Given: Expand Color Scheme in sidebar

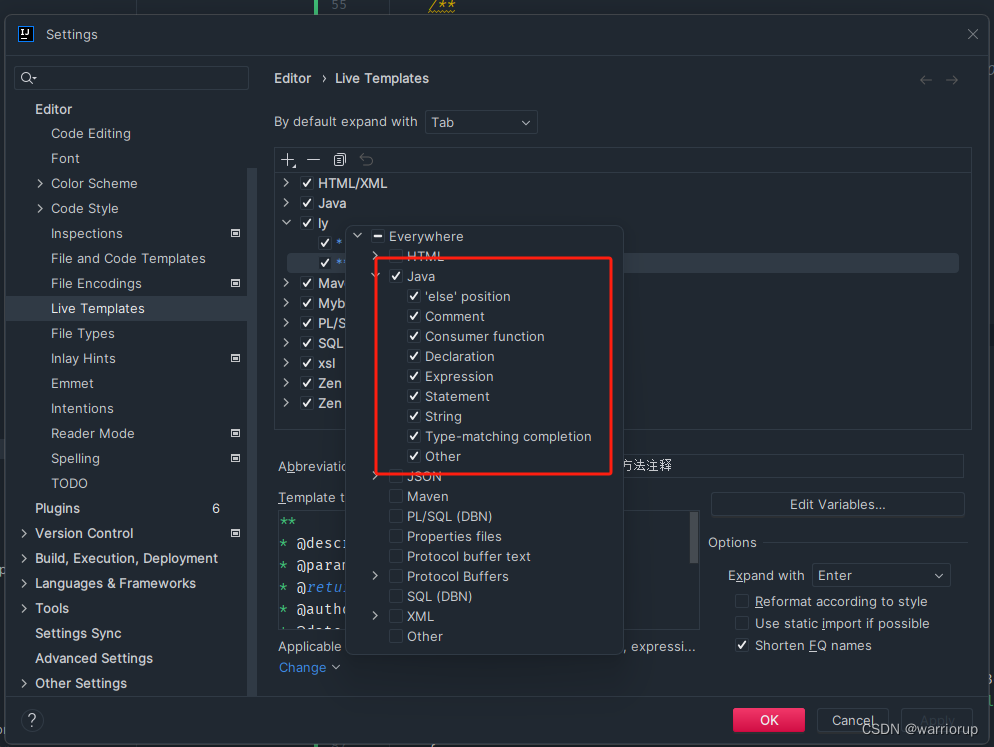Looking at the screenshot, I should click(x=40, y=183).
